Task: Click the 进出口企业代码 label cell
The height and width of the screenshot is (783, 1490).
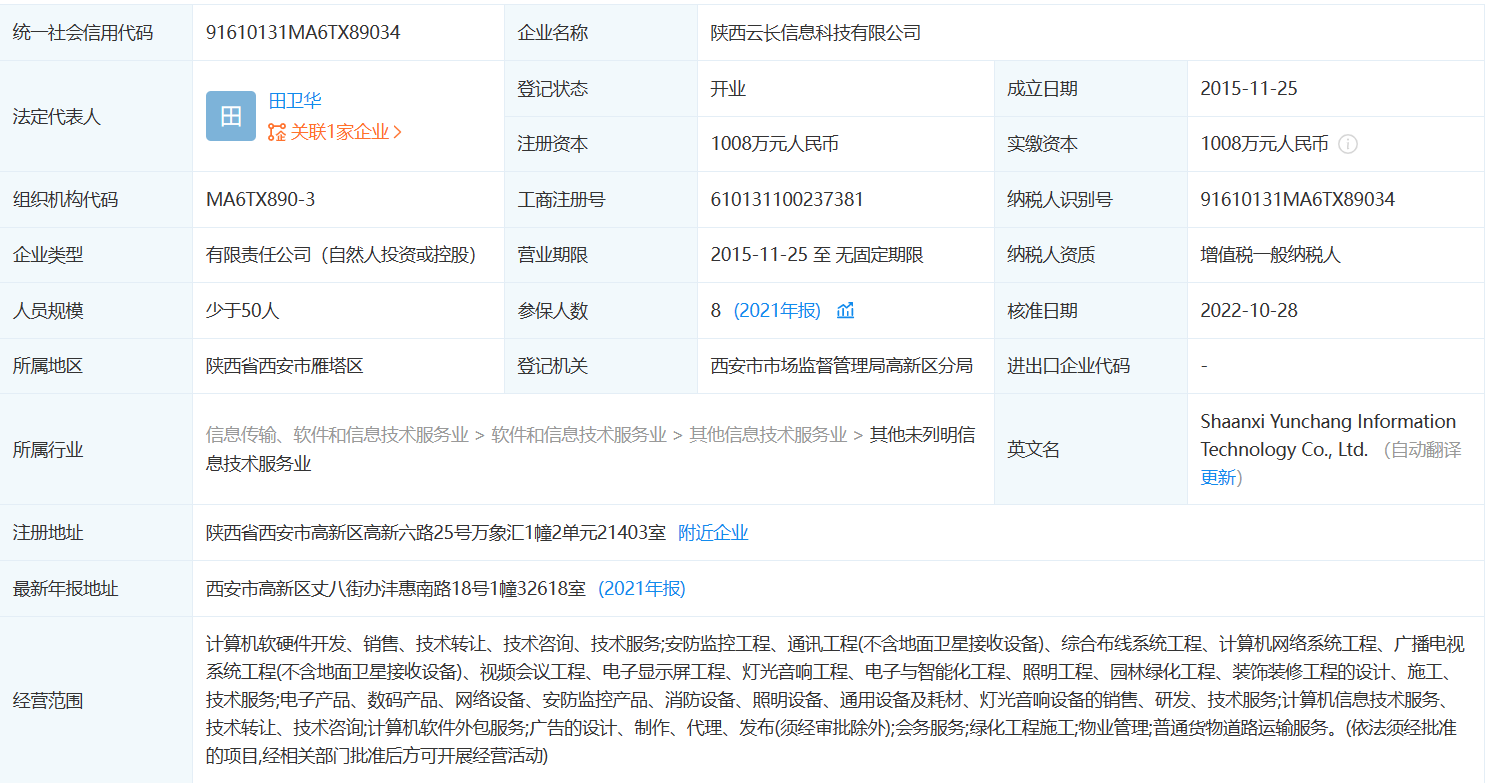Action: coord(1091,365)
